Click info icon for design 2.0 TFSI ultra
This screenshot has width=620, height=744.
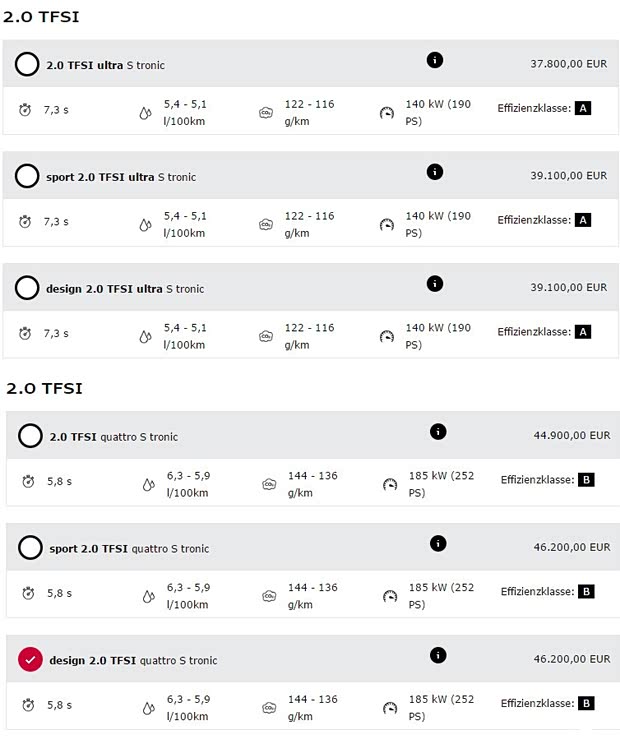[434, 284]
